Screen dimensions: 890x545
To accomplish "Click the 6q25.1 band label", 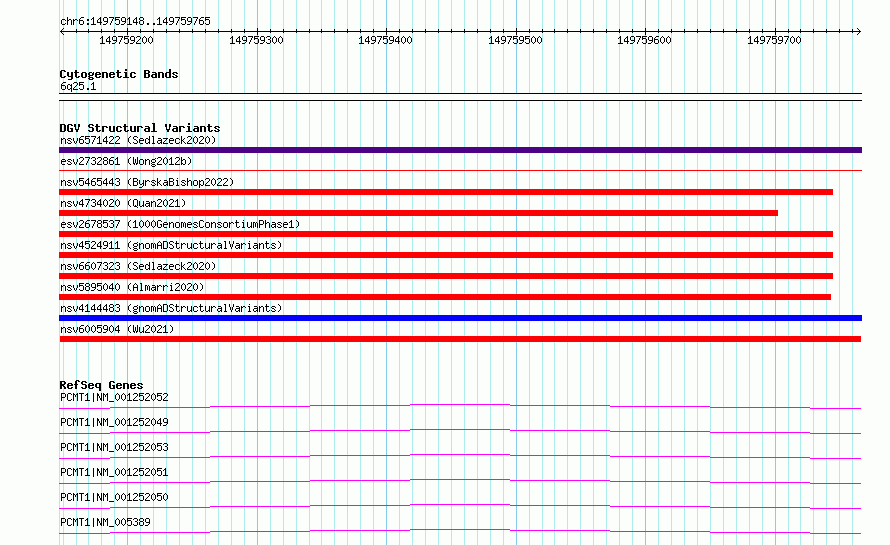I will [x=78, y=86].
